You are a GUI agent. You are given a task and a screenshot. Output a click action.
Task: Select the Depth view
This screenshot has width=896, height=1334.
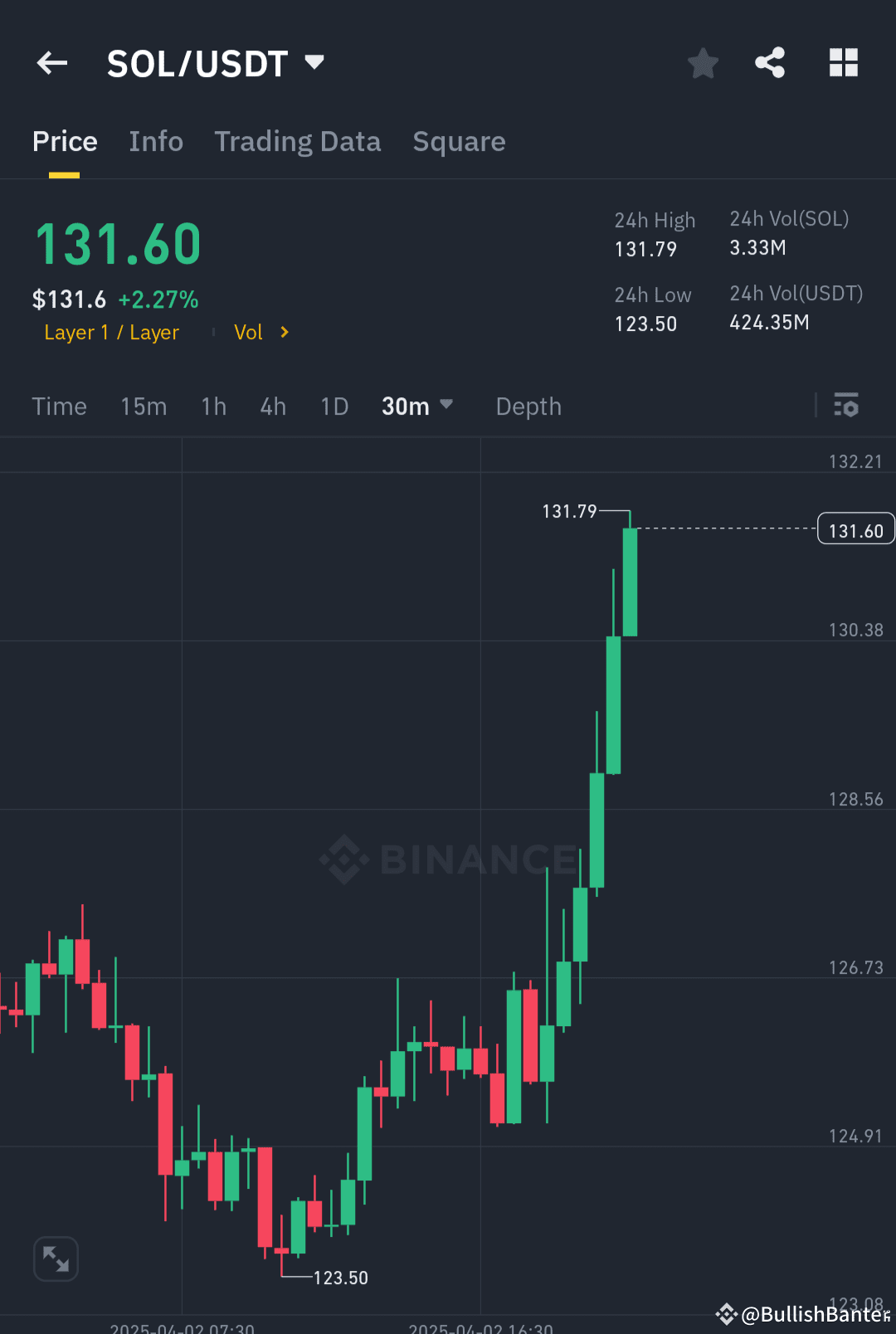[528, 407]
